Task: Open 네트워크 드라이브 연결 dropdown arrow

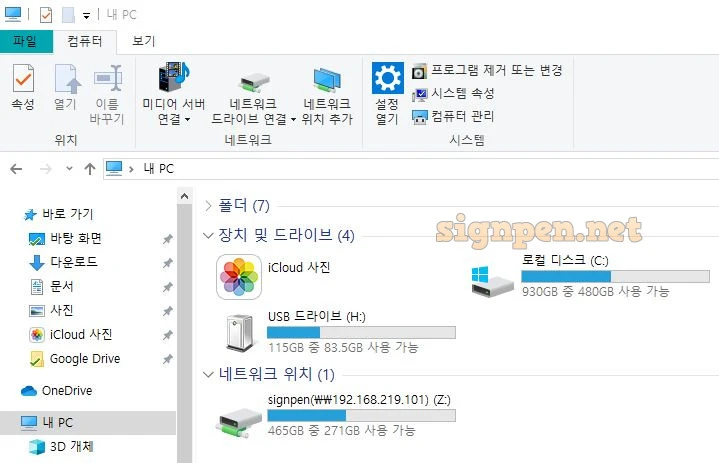Action: [293, 120]
